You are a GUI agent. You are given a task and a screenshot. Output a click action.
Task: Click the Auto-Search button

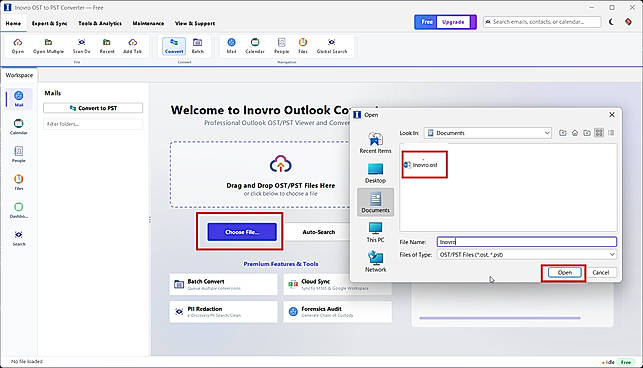[319, 232]
